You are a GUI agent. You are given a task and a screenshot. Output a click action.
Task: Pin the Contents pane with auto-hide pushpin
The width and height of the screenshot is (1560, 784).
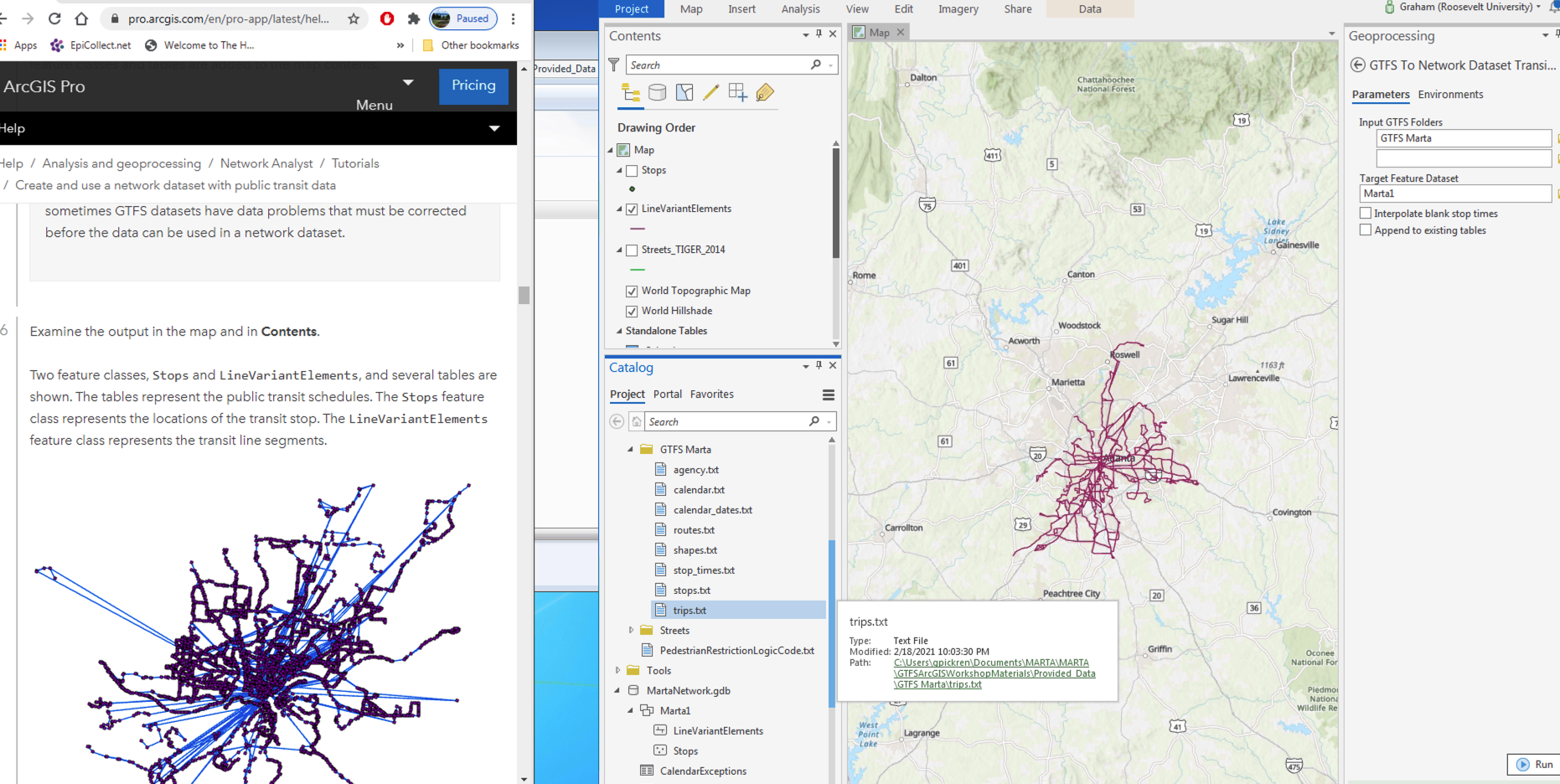[x=819, y=34]
